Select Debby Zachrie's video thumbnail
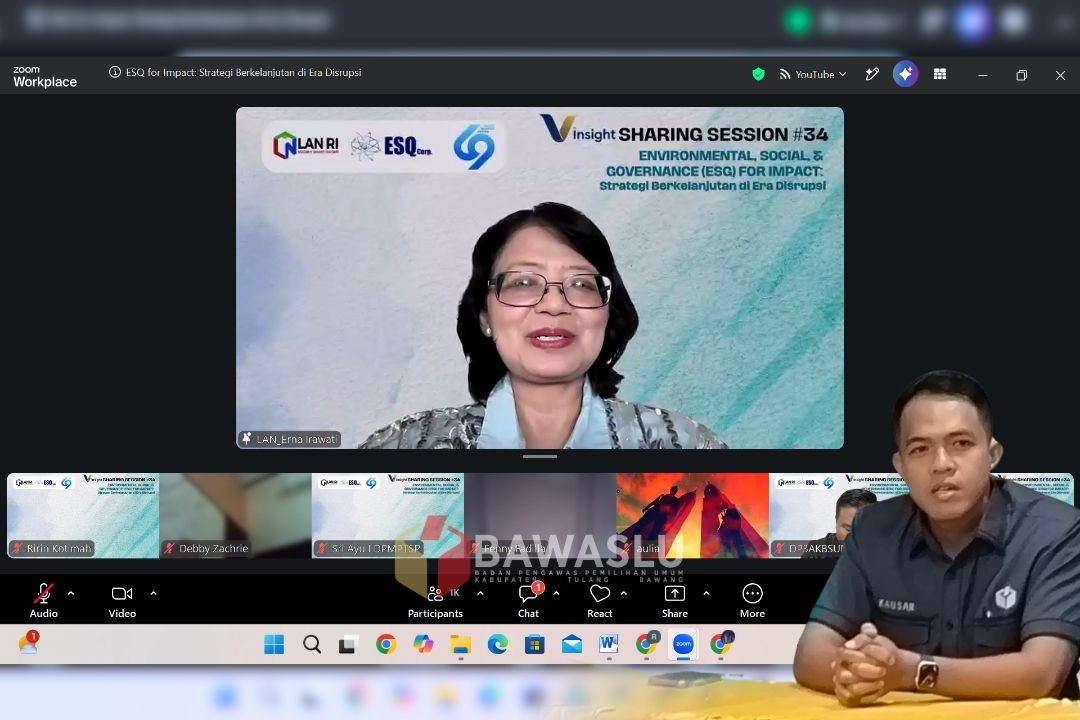The width and height of the screenshot is (1080, 720). (236, 515)
